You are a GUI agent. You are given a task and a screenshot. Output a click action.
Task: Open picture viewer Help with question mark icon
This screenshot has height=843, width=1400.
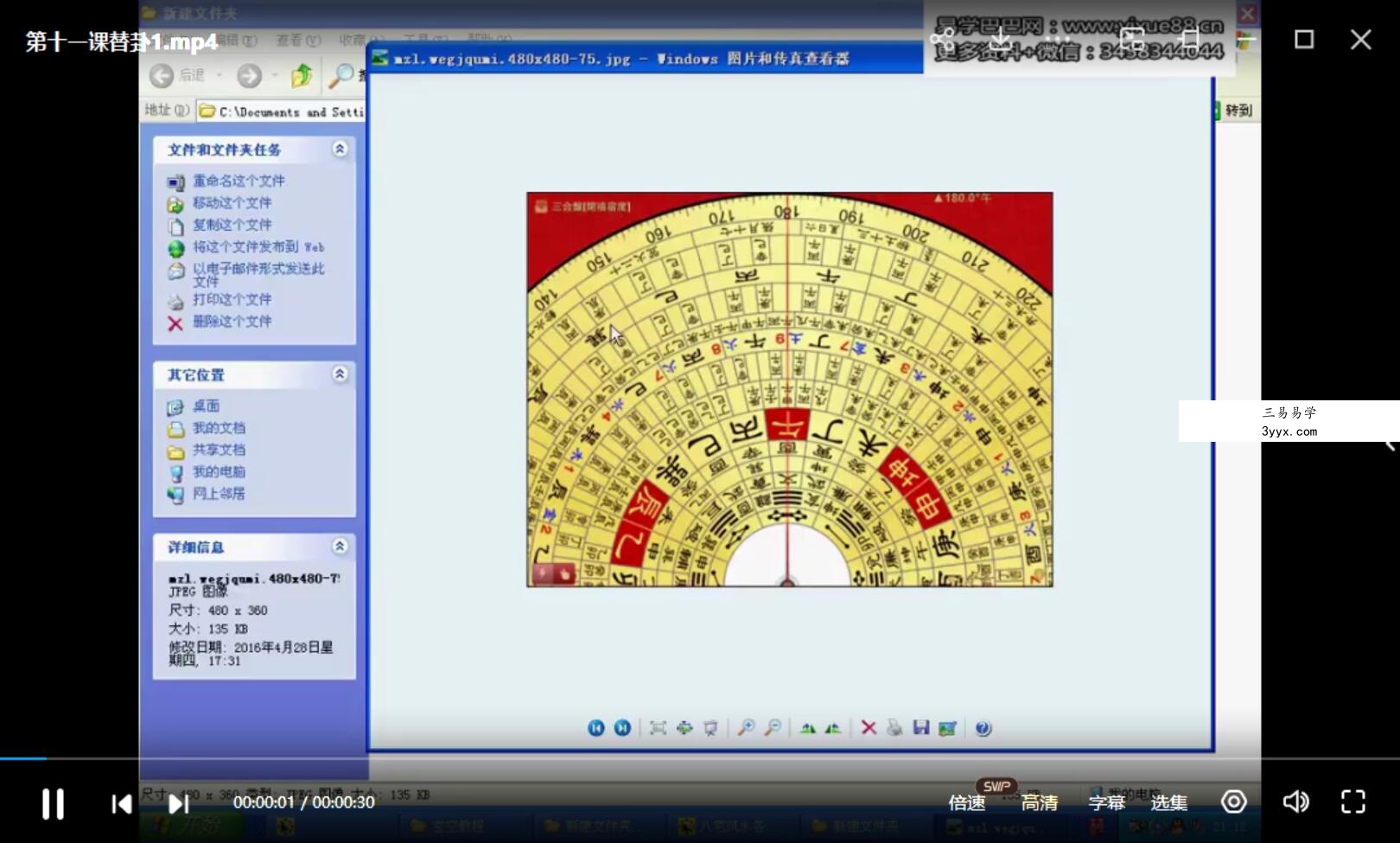tap(983, 728)
